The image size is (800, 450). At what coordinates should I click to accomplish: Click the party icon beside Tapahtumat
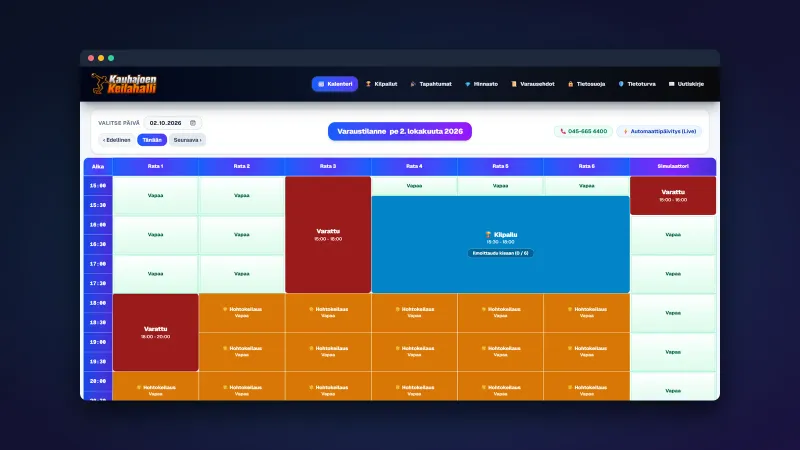click(413, 84)
